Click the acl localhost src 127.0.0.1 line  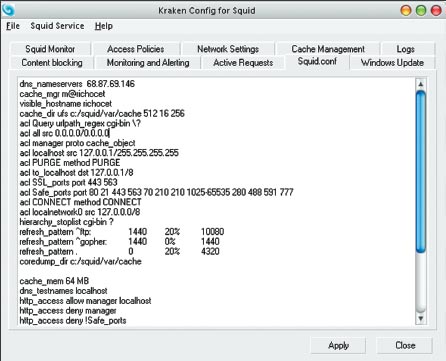[99, 153]
